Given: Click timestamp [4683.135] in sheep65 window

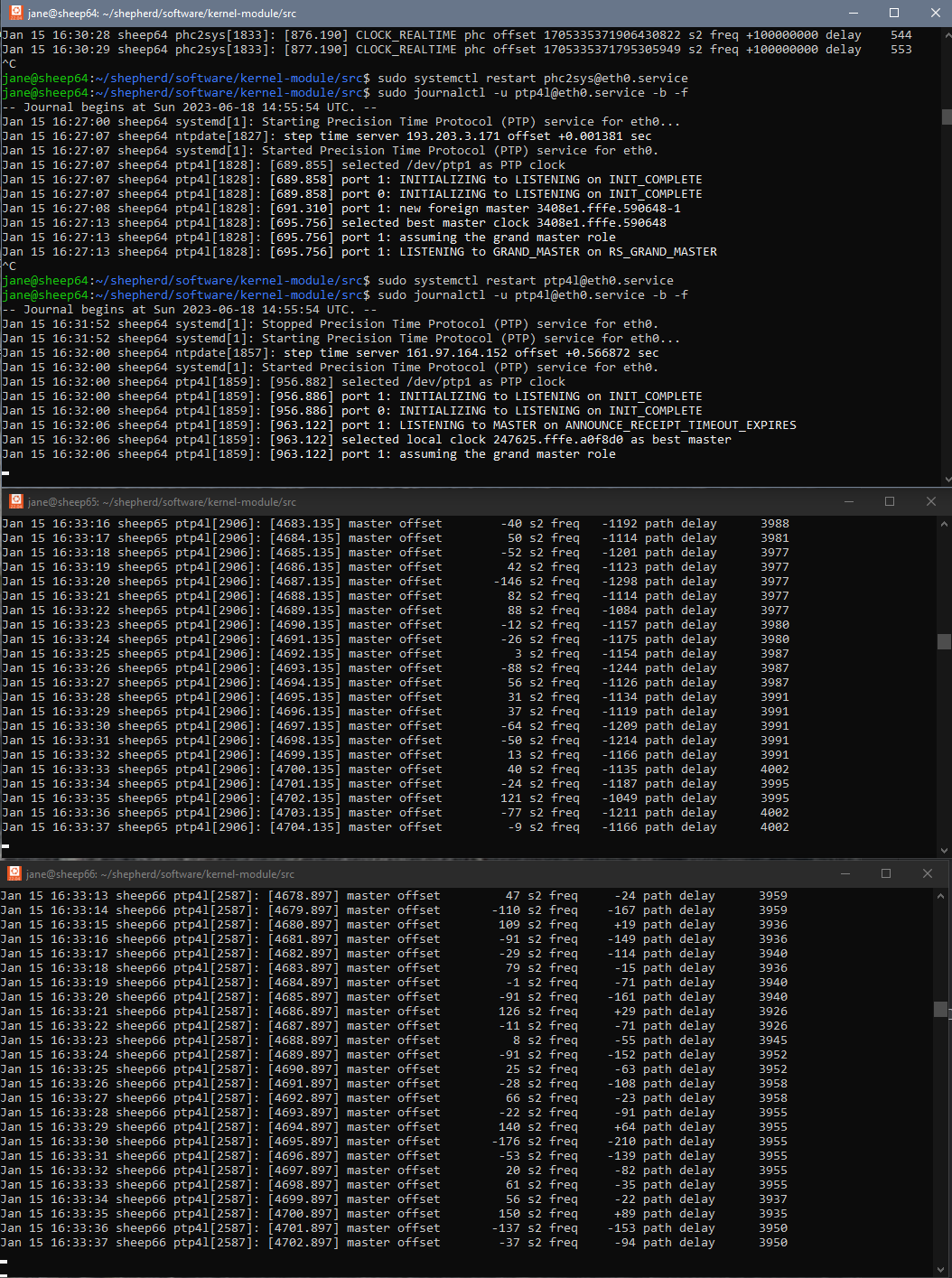Looking at the screenshot, I should (304, 524).
